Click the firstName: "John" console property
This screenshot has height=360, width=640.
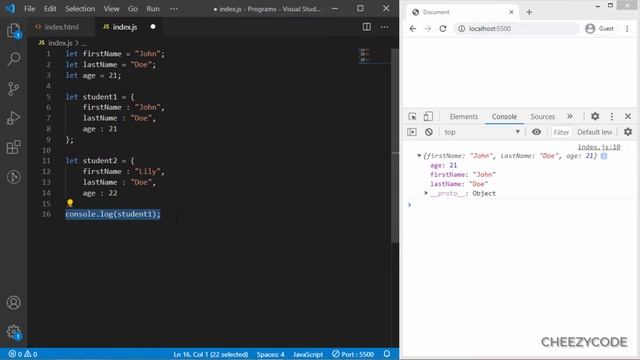pyautogui.click(x=463, y=175)
